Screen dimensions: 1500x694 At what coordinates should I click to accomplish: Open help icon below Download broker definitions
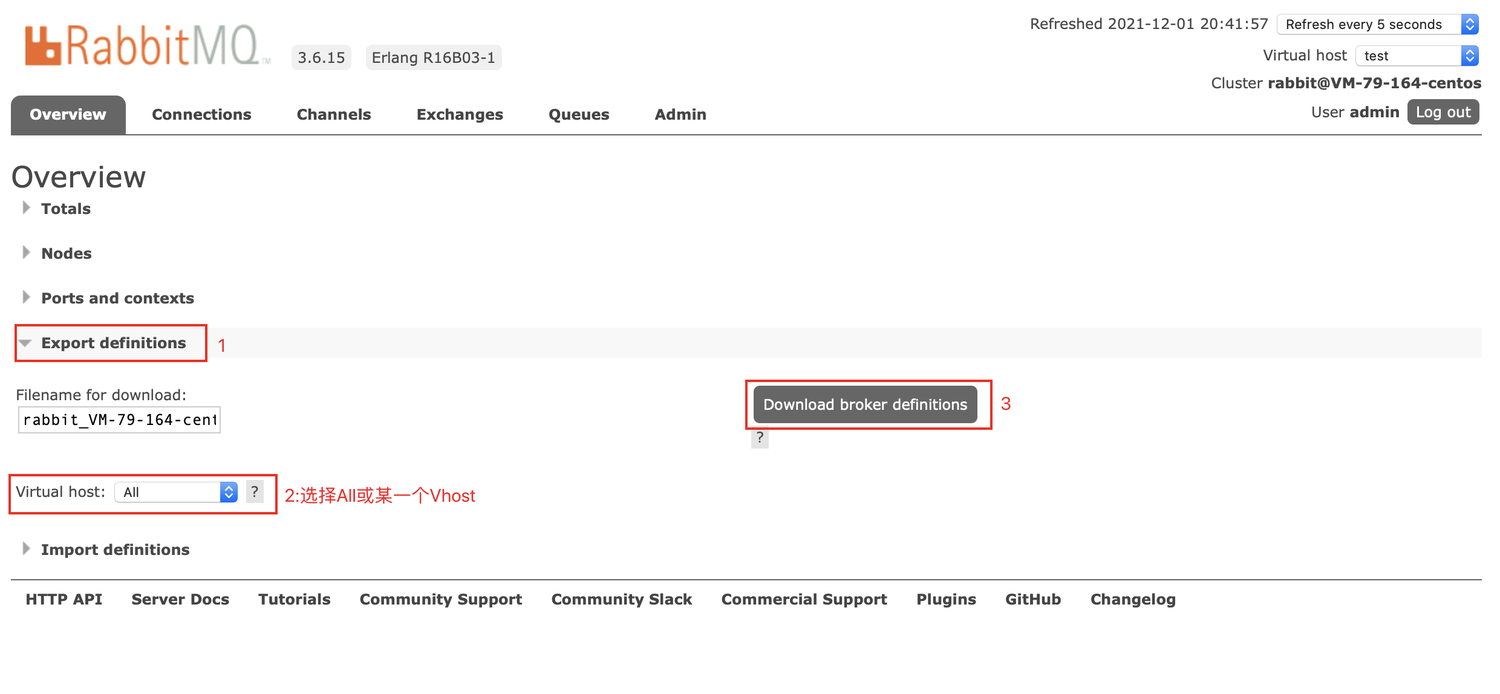click(760, 438)
